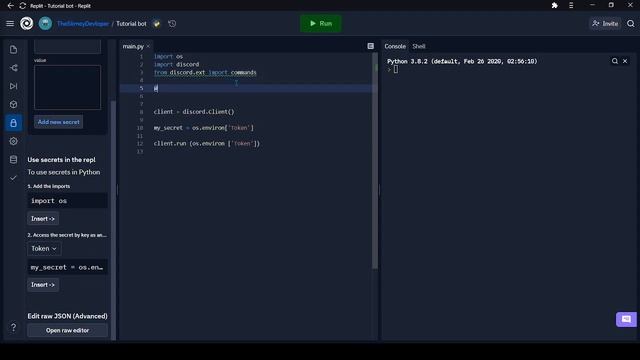Open the Files panel in sidebar
Screen dimensions: 640x360
pos(13,49)
